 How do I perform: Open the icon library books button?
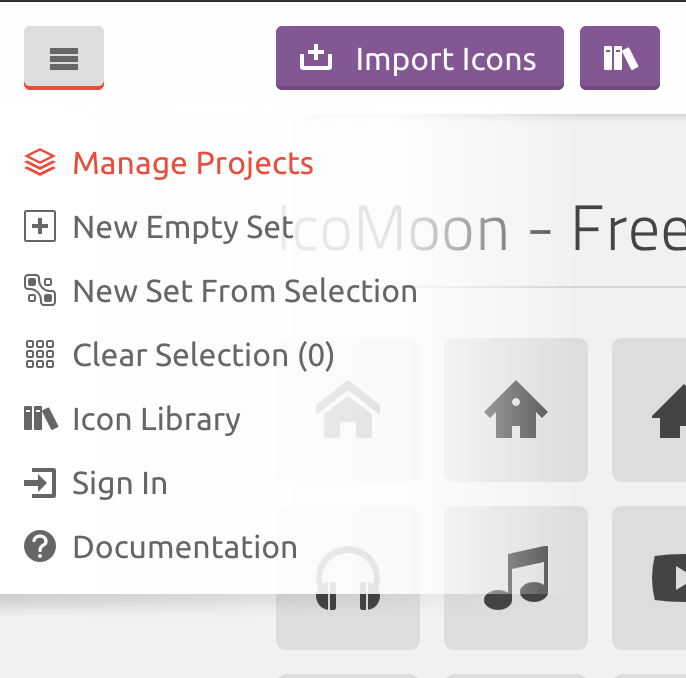pos(620,58)
